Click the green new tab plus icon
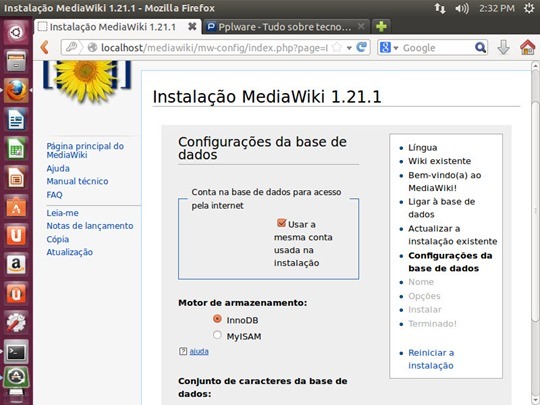The width and height of the screenshot is (540, 405). [x=381, y=27]
